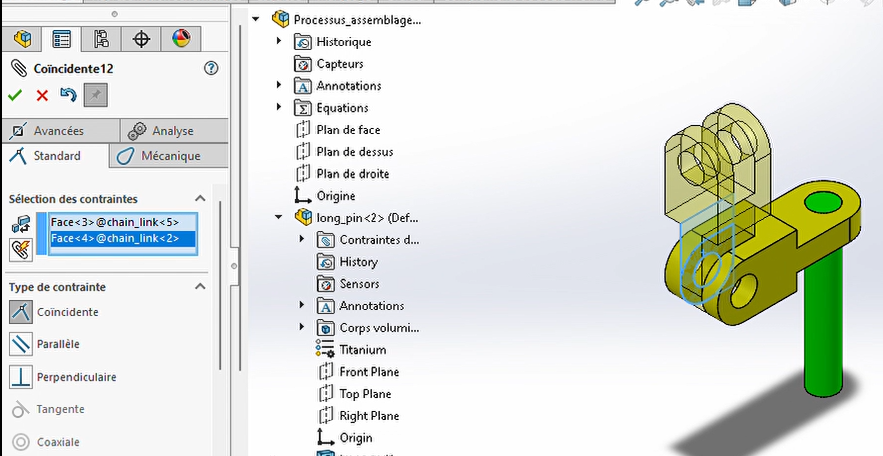Select Plan de face in tree
Viewport: 883px width, 456px height.
348,130
